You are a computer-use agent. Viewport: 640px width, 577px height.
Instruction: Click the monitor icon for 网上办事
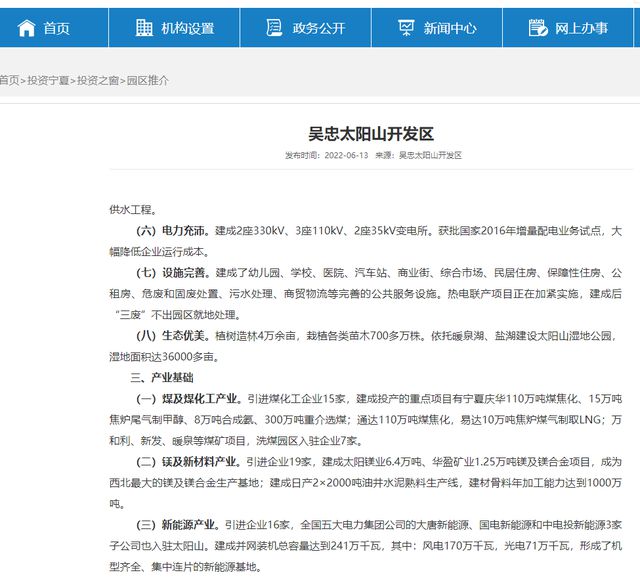coord(538,28)
